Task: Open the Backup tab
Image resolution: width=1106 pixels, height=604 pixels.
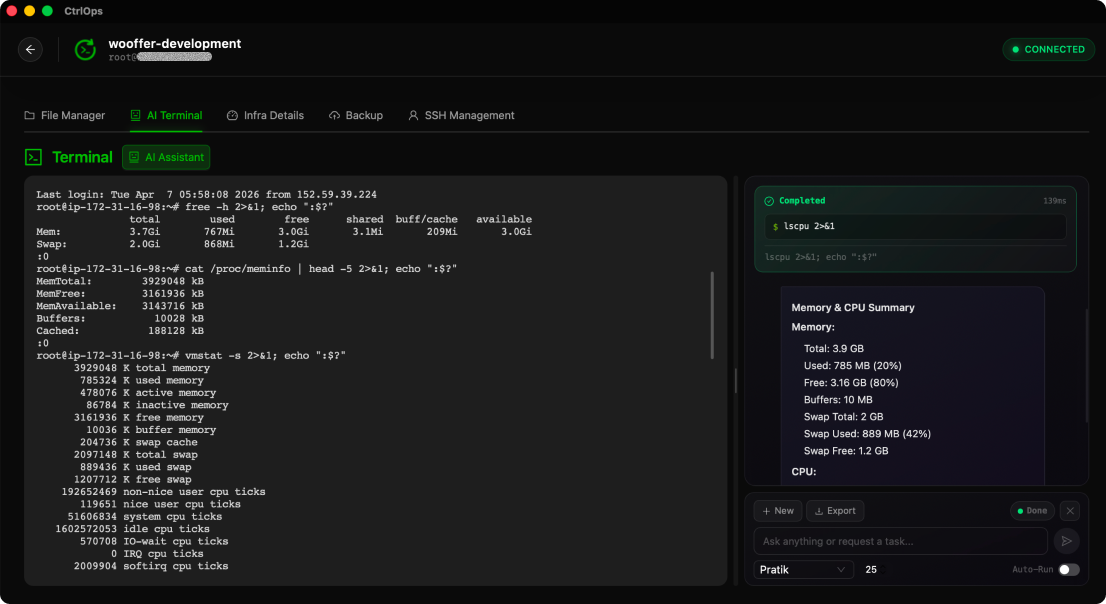Action: 356,115
